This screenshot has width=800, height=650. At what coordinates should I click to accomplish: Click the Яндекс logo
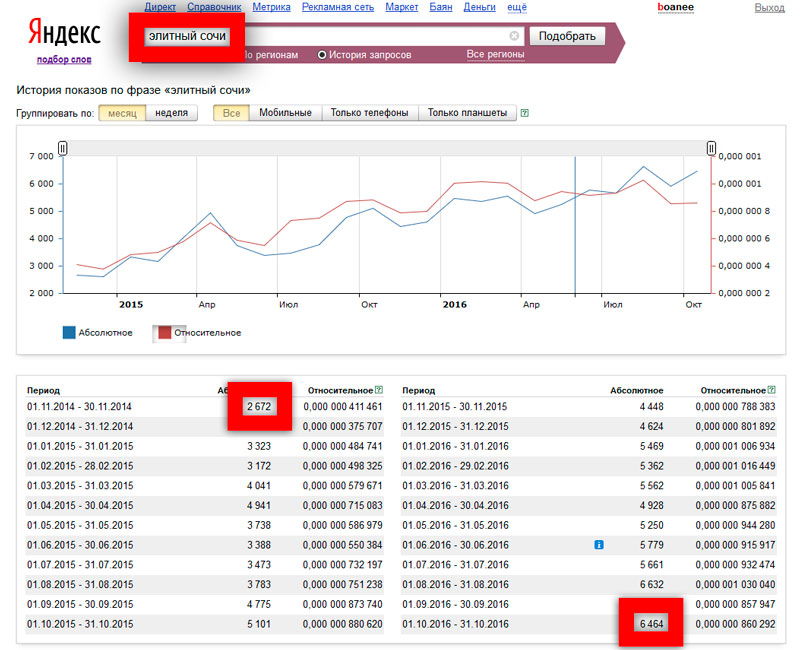click(x=64, y=32)
